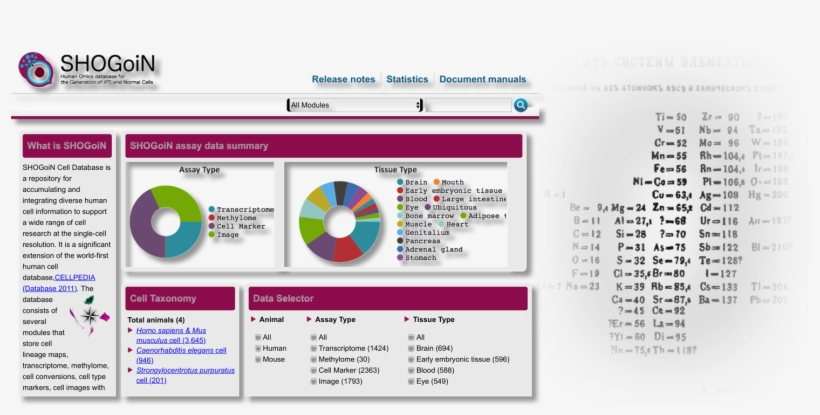The height and width of the screenshot is (415, 820).
Task: Check Image (1793) checkbox
Action: click(x=314, y=382)
